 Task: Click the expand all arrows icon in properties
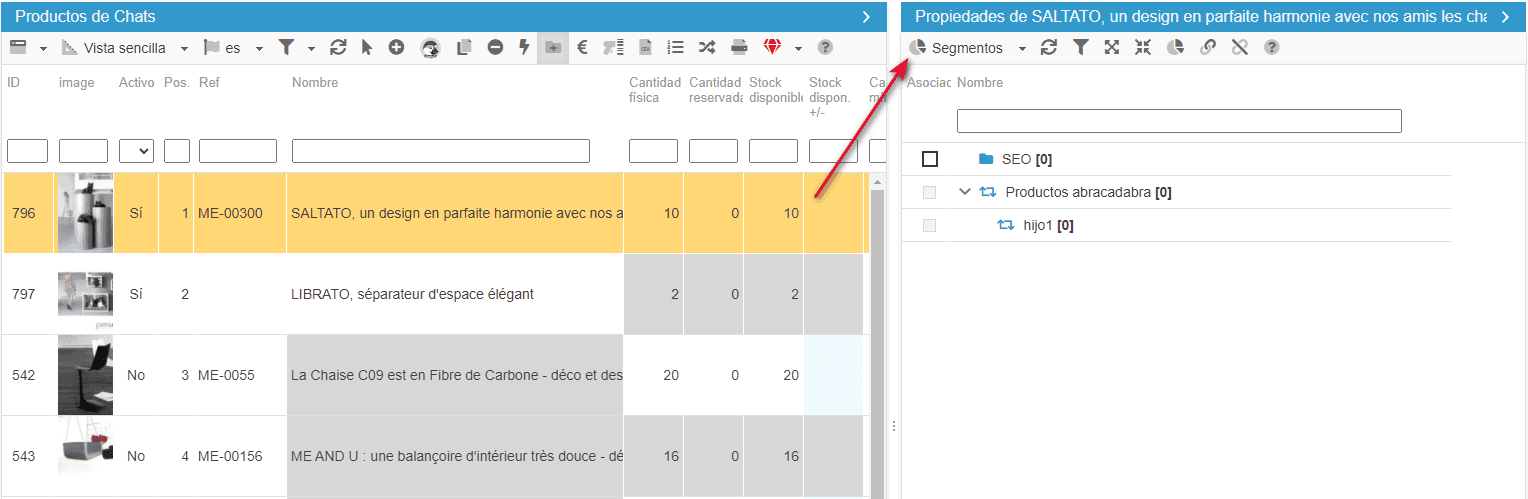coord(1111,47)
